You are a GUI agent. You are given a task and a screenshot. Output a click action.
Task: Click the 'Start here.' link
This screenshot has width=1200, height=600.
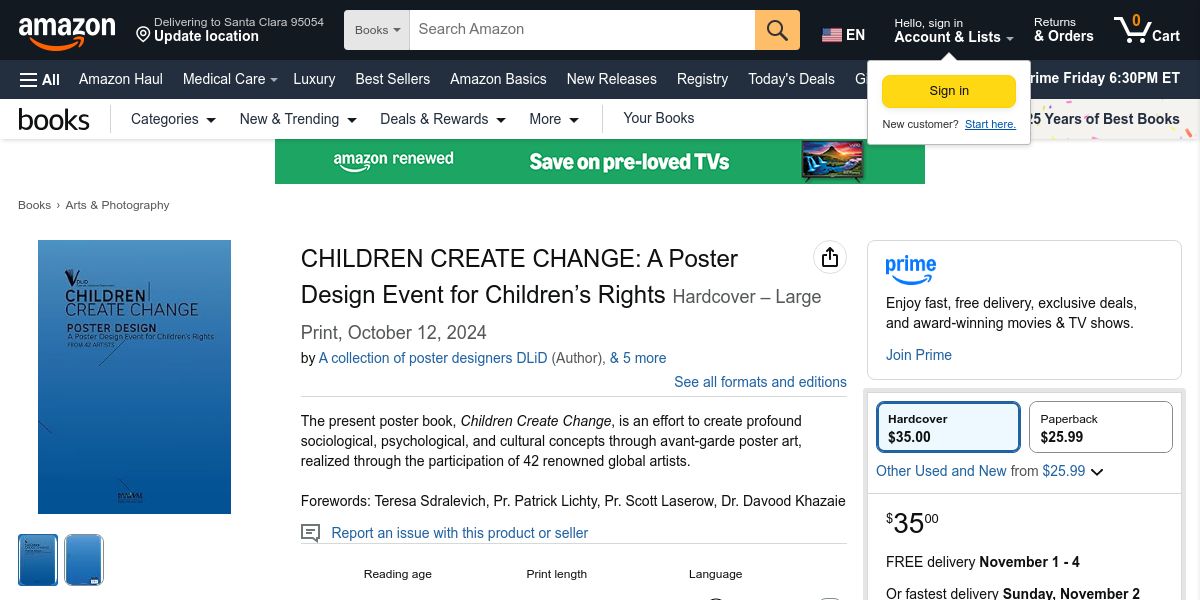pyautogui.click(x=990, y=124)
